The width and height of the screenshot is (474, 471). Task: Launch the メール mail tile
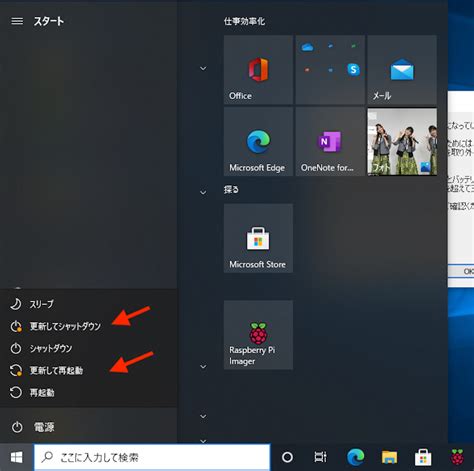click(402, 70)
